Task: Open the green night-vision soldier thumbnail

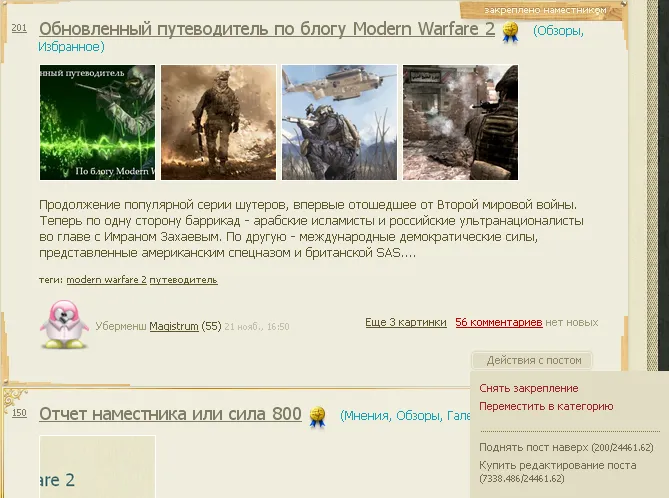Action: (97, 122)
